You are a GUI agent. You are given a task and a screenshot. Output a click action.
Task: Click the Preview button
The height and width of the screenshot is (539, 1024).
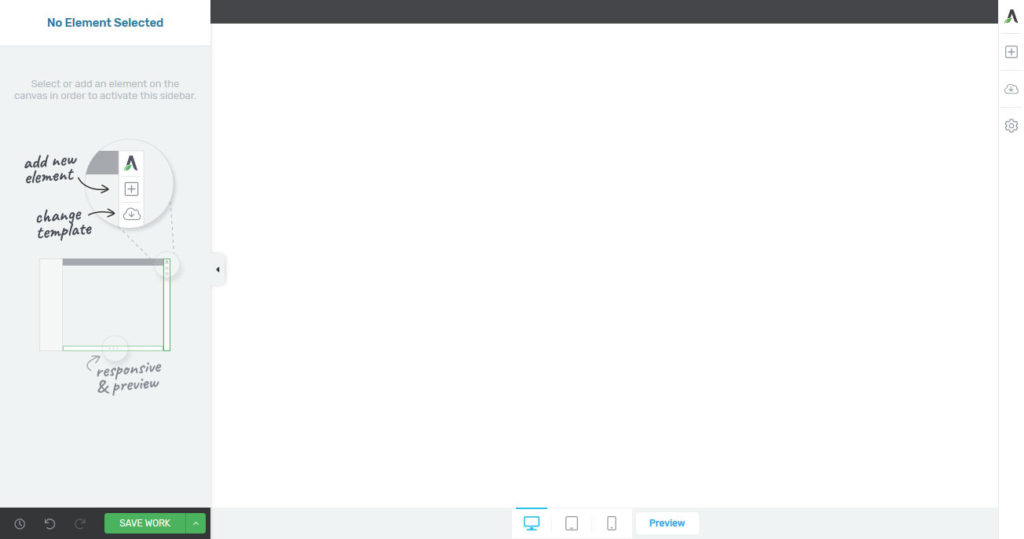pyautogui.click(x=667, y=523)
